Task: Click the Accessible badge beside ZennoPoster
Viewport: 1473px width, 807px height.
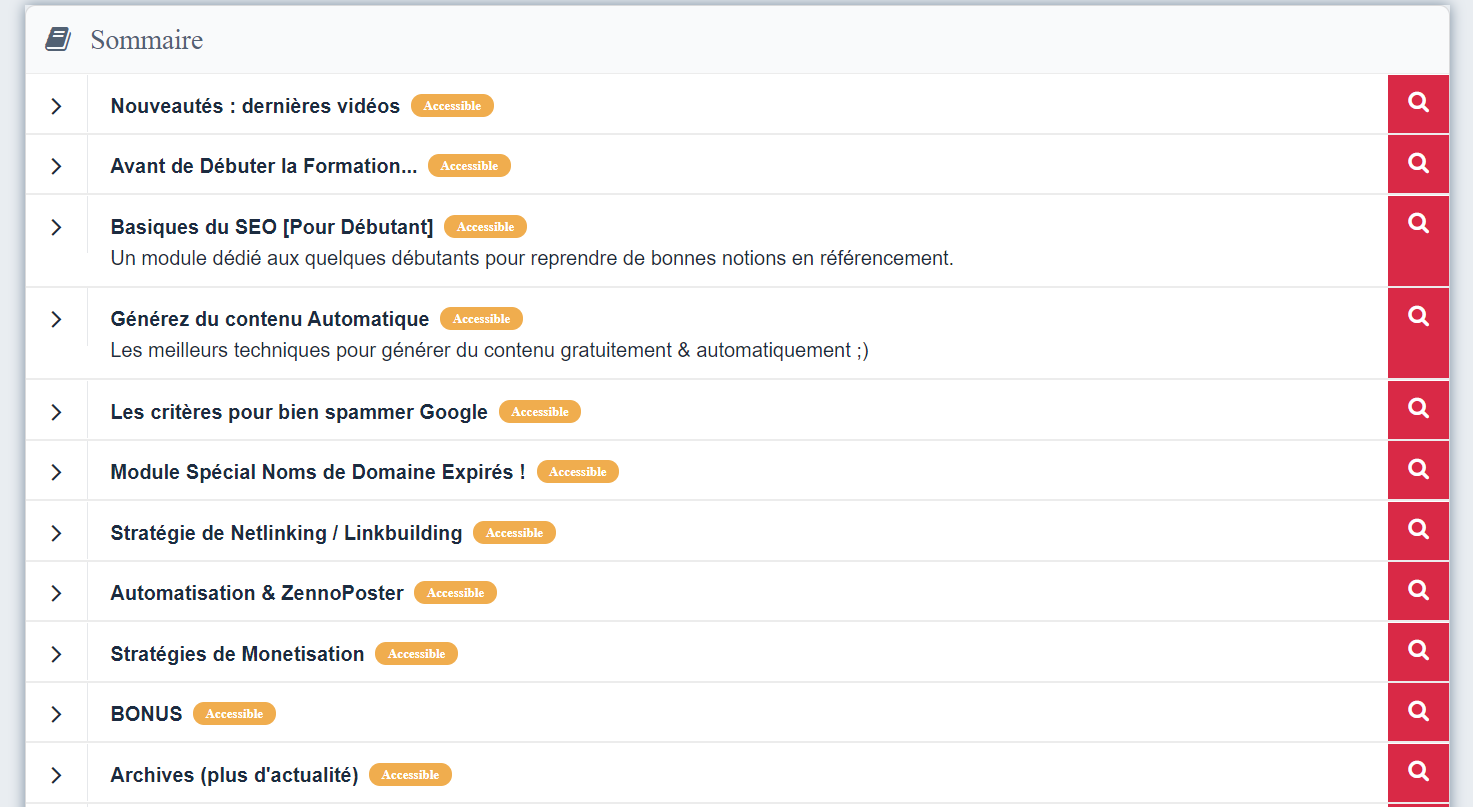Action: click(455, 593)
